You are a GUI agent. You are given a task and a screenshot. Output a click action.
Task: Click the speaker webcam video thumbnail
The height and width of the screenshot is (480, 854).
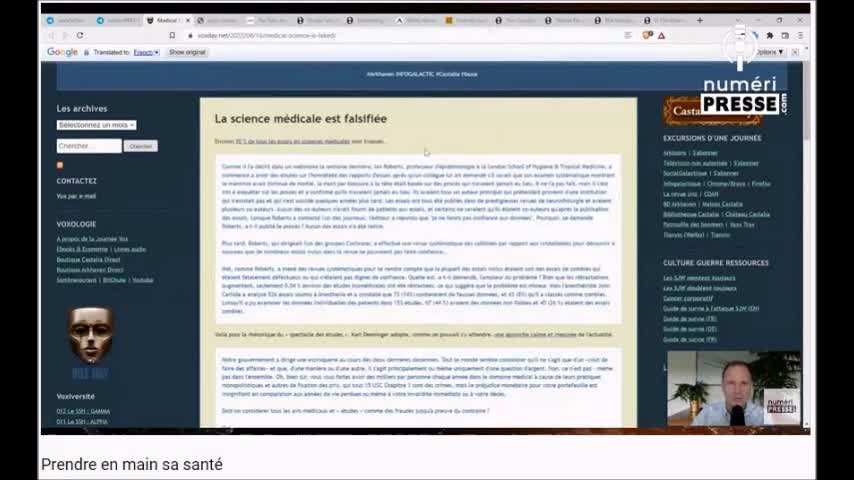tap(734, 388)
